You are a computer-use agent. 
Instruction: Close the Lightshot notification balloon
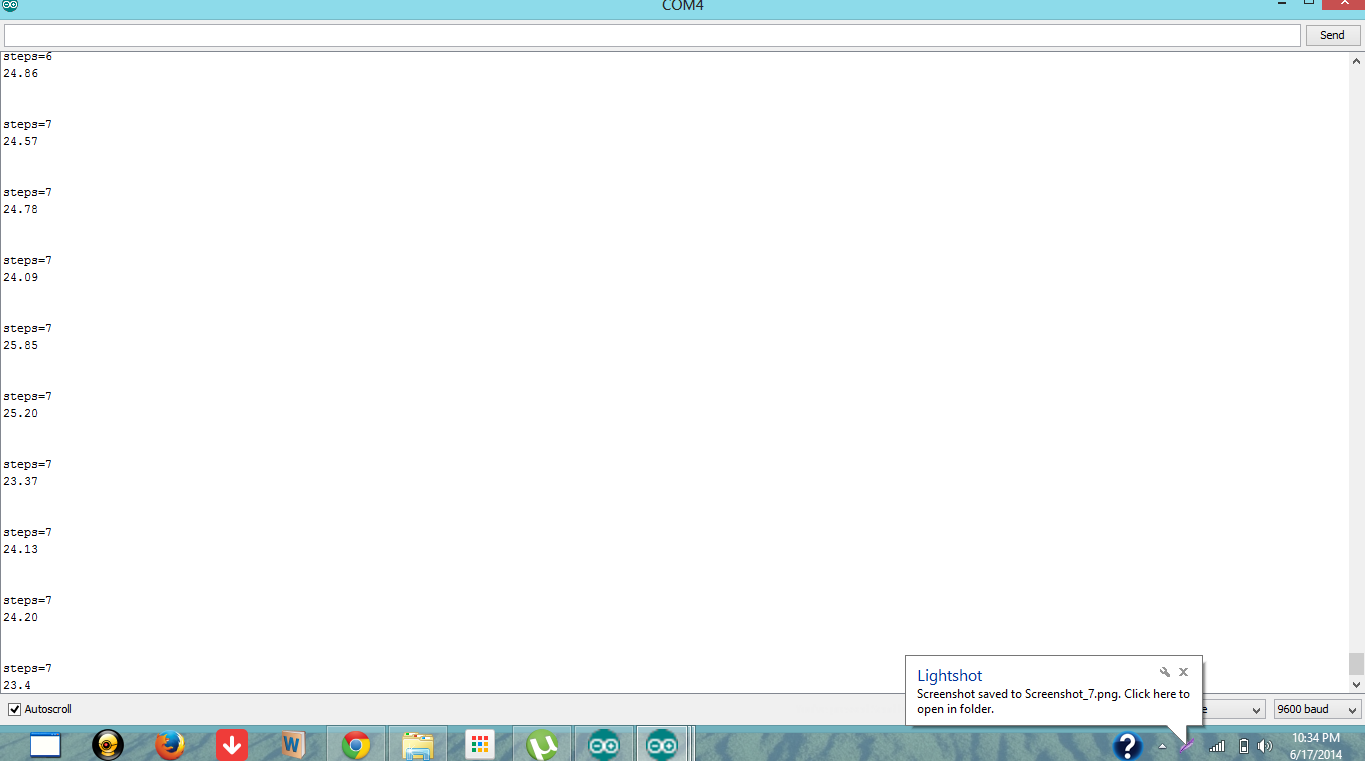[1184, 672]
